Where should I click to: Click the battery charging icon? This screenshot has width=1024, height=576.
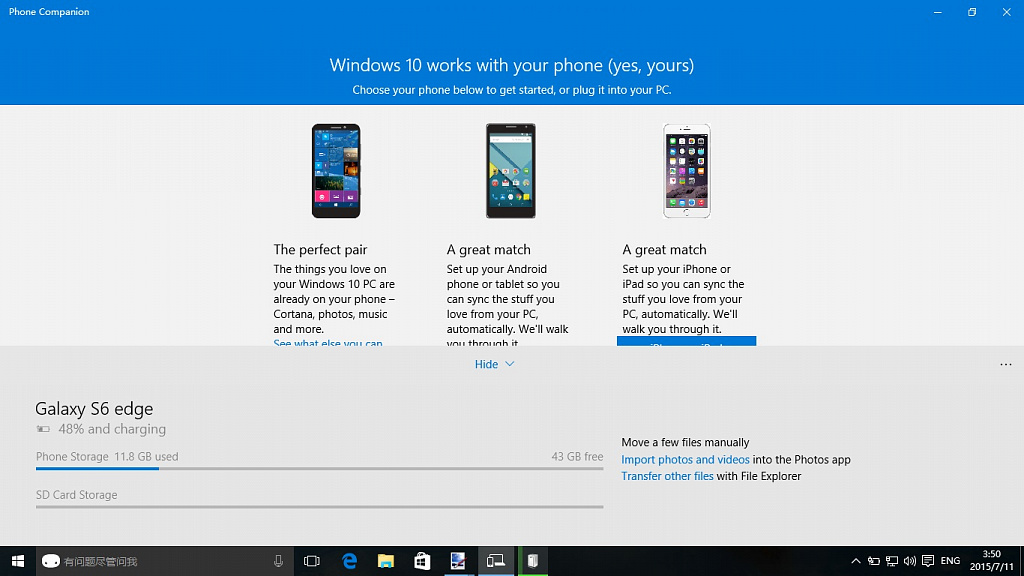click(x=43, y=429)
